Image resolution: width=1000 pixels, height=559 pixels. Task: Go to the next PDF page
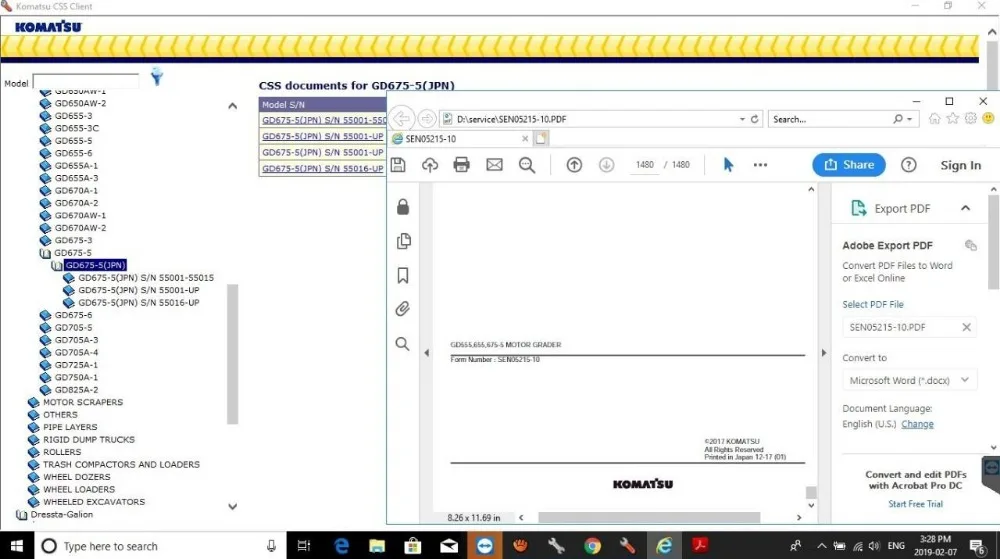(607, 165)
